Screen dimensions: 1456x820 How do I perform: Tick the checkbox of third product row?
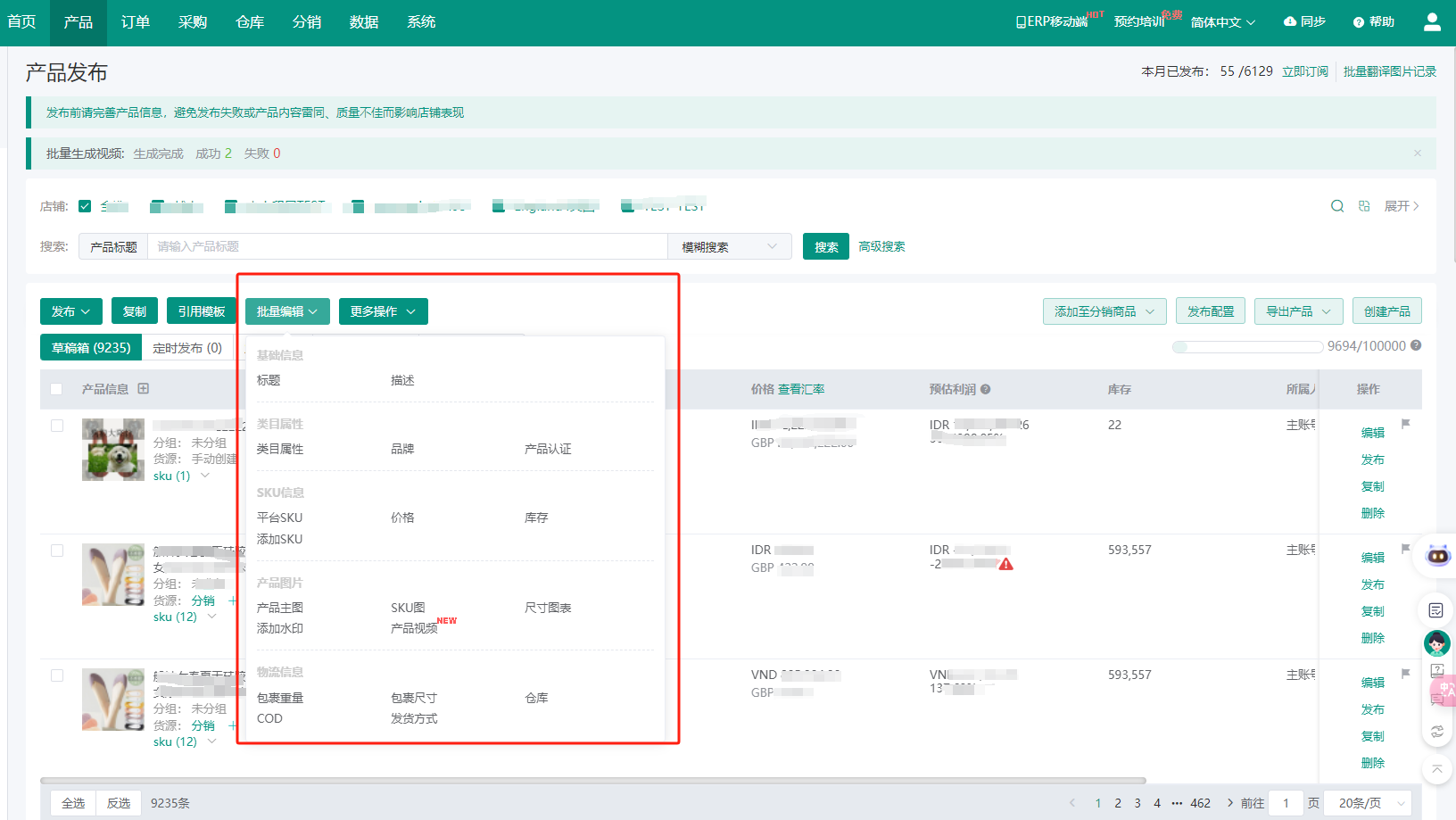57,675
